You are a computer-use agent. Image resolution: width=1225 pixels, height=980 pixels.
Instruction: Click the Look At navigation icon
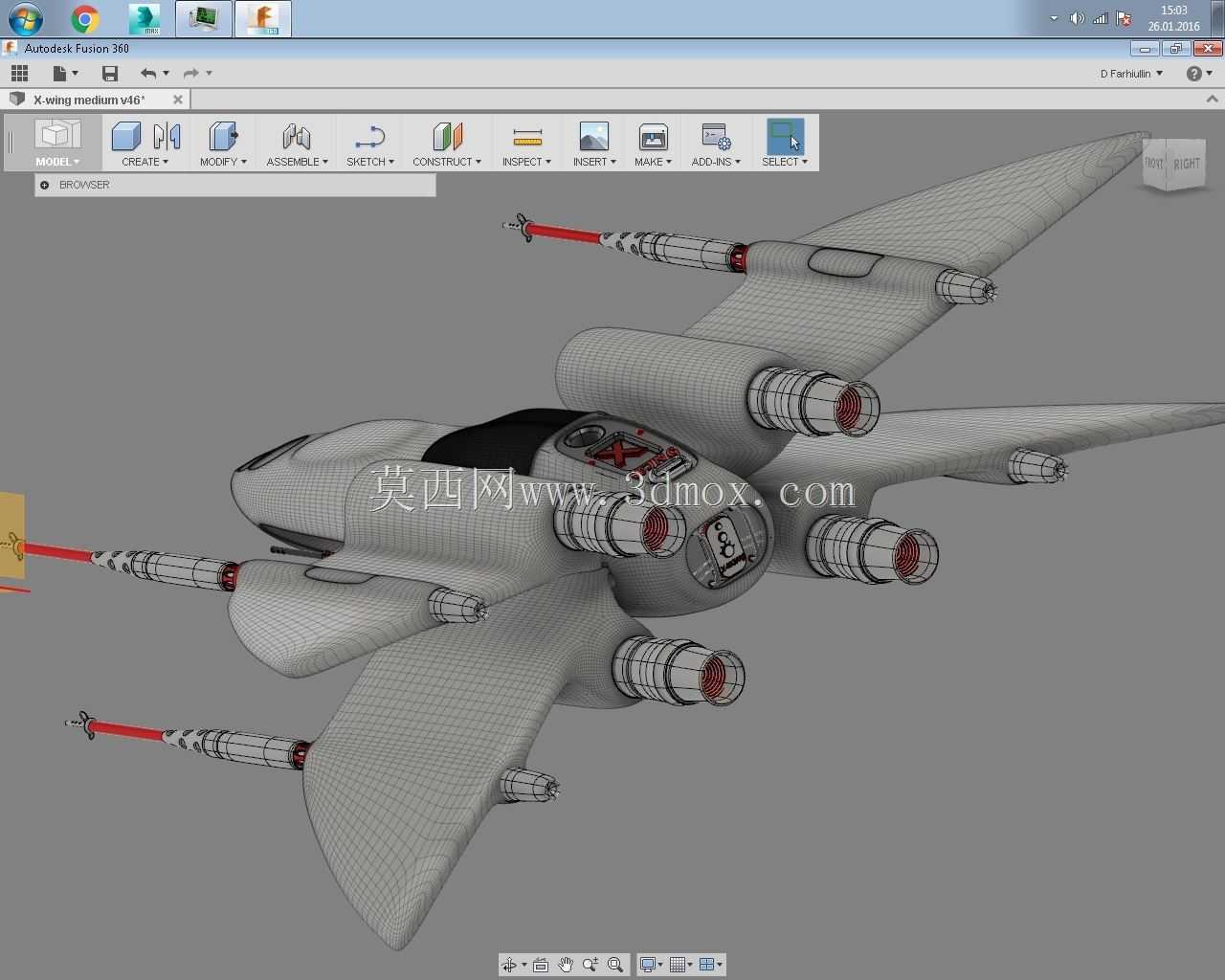541,965
